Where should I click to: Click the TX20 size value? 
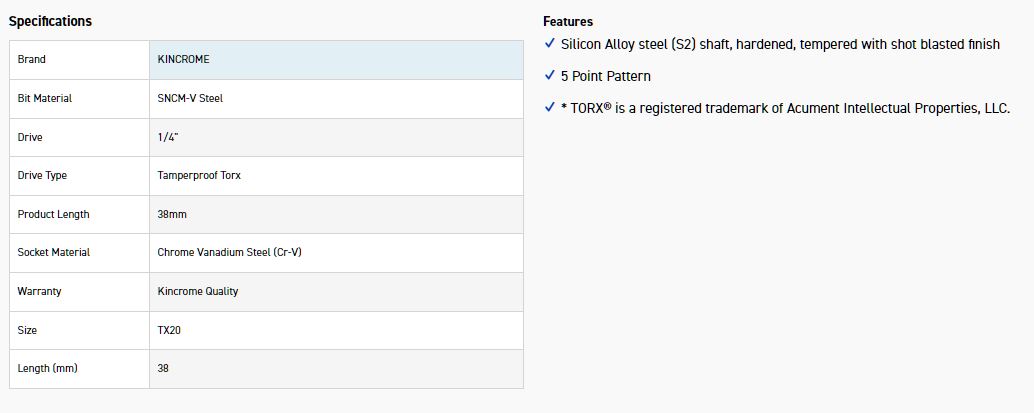tap(169, 330)
